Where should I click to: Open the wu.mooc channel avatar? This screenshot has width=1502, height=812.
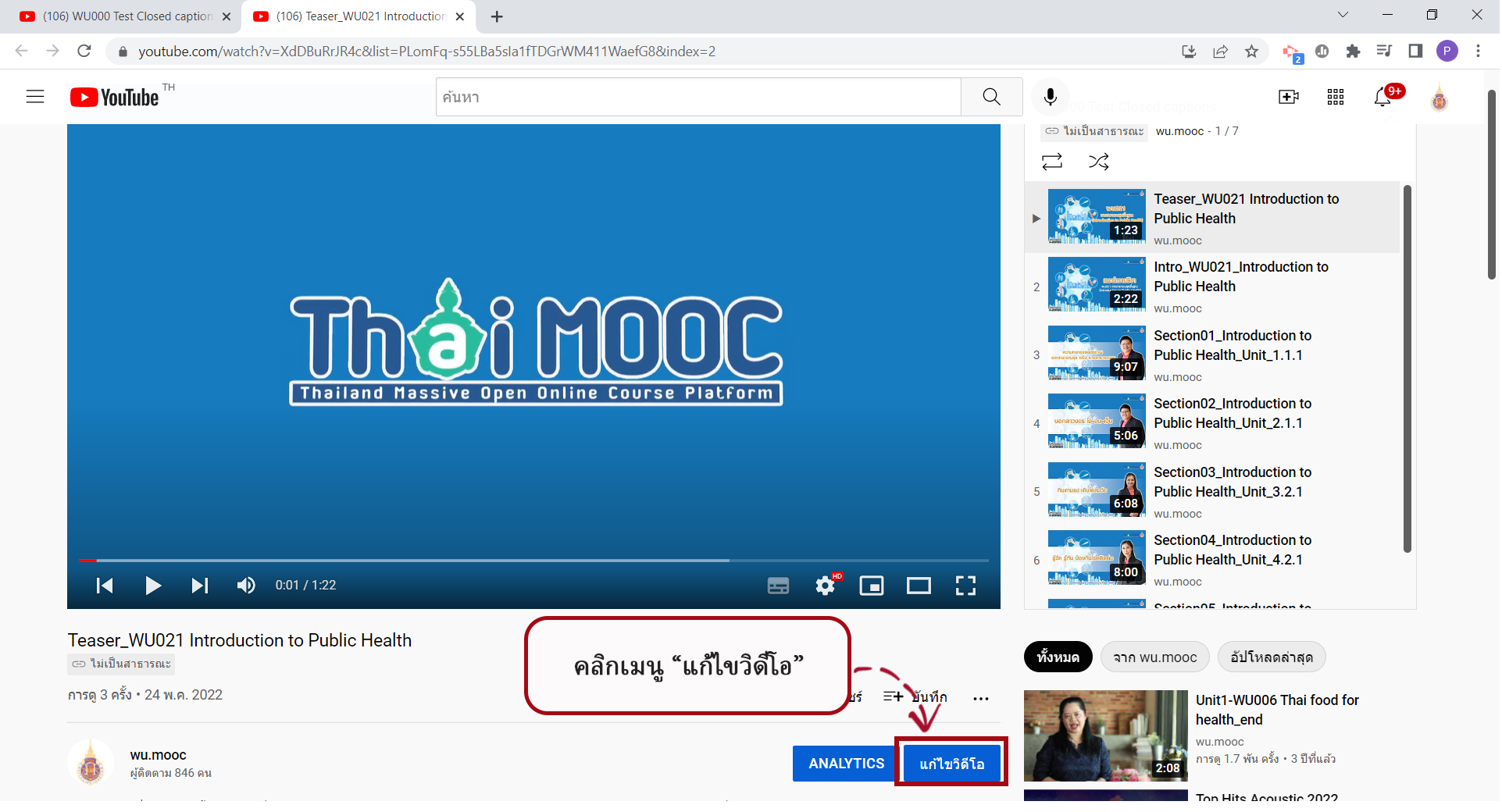coord(91,763)
